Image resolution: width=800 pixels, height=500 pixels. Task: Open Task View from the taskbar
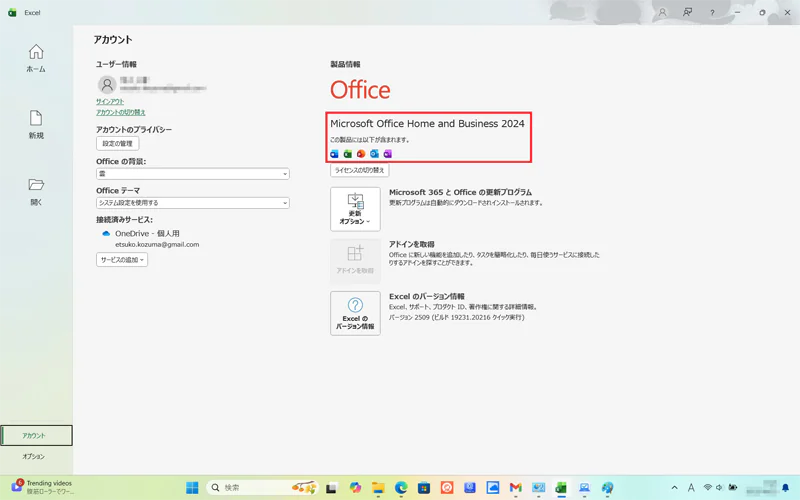[x=332, y=488]
